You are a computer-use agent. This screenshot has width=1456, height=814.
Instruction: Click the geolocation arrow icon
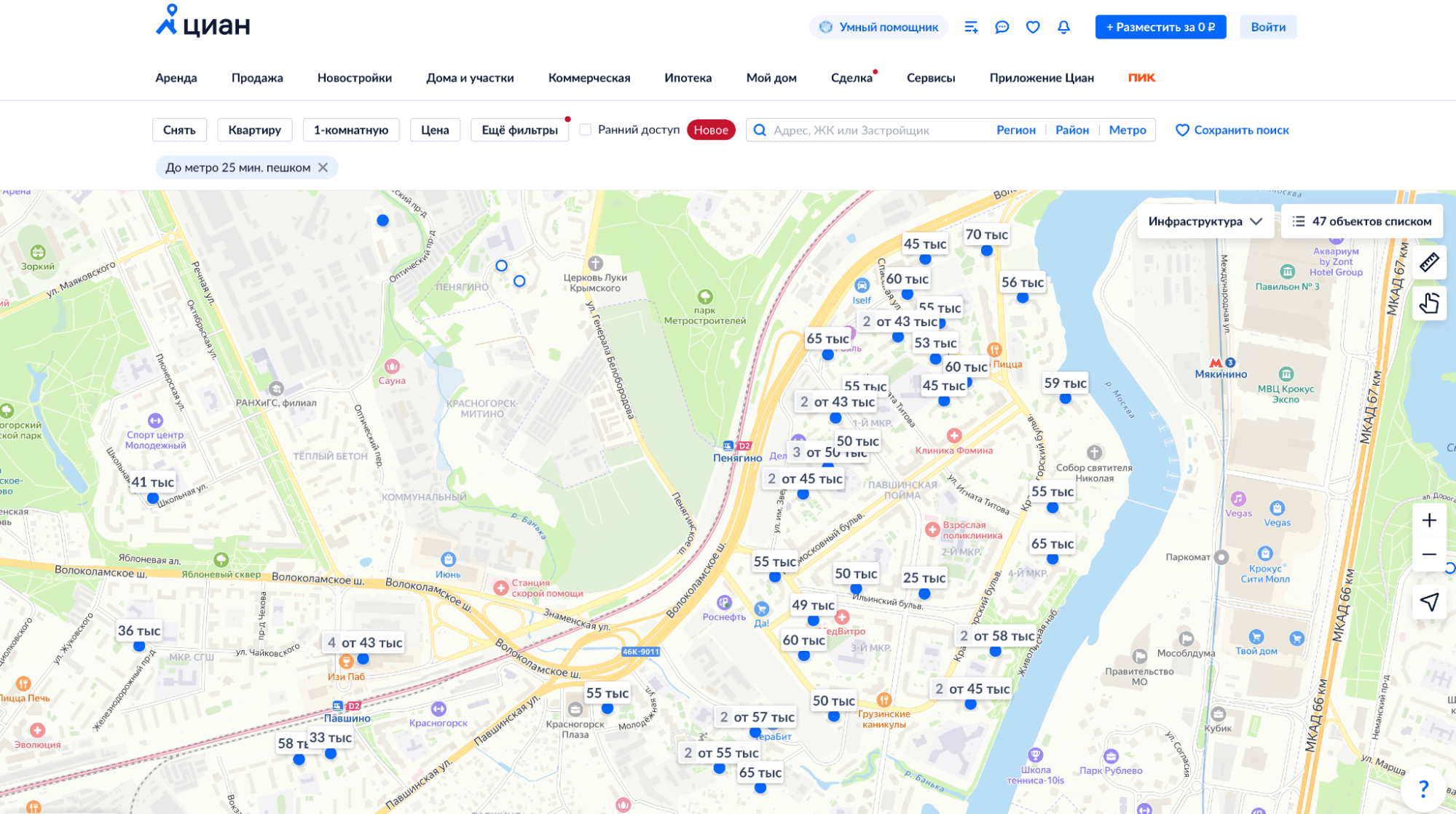pos(1429,601)
